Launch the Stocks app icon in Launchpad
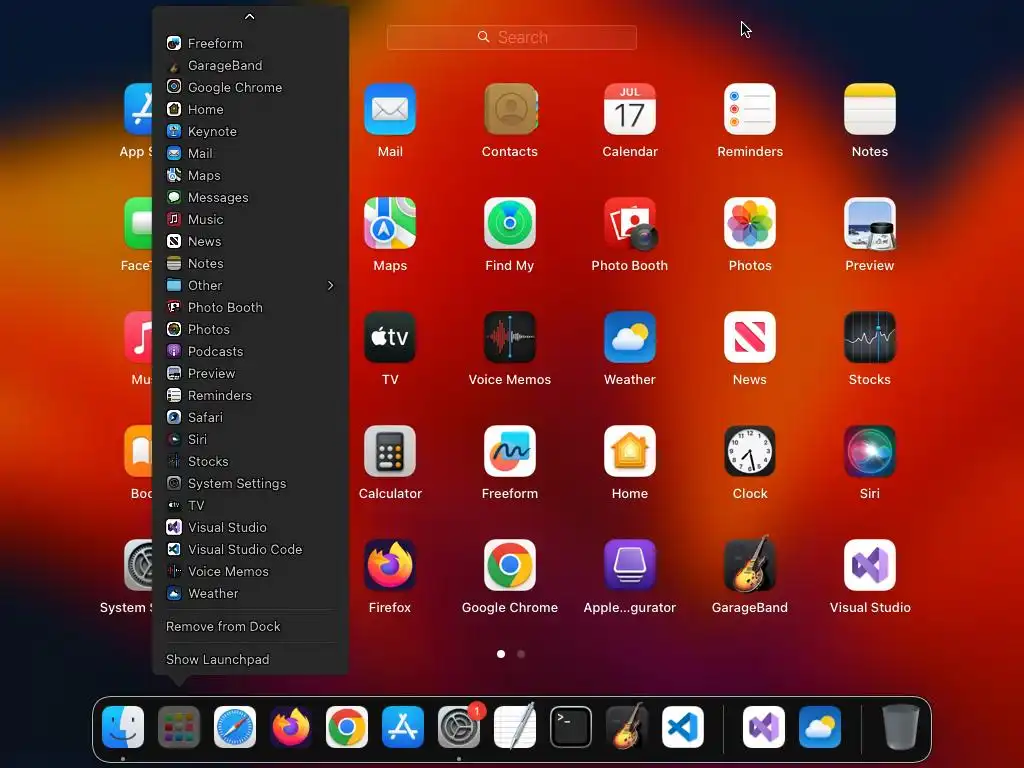 coord(869,337)
